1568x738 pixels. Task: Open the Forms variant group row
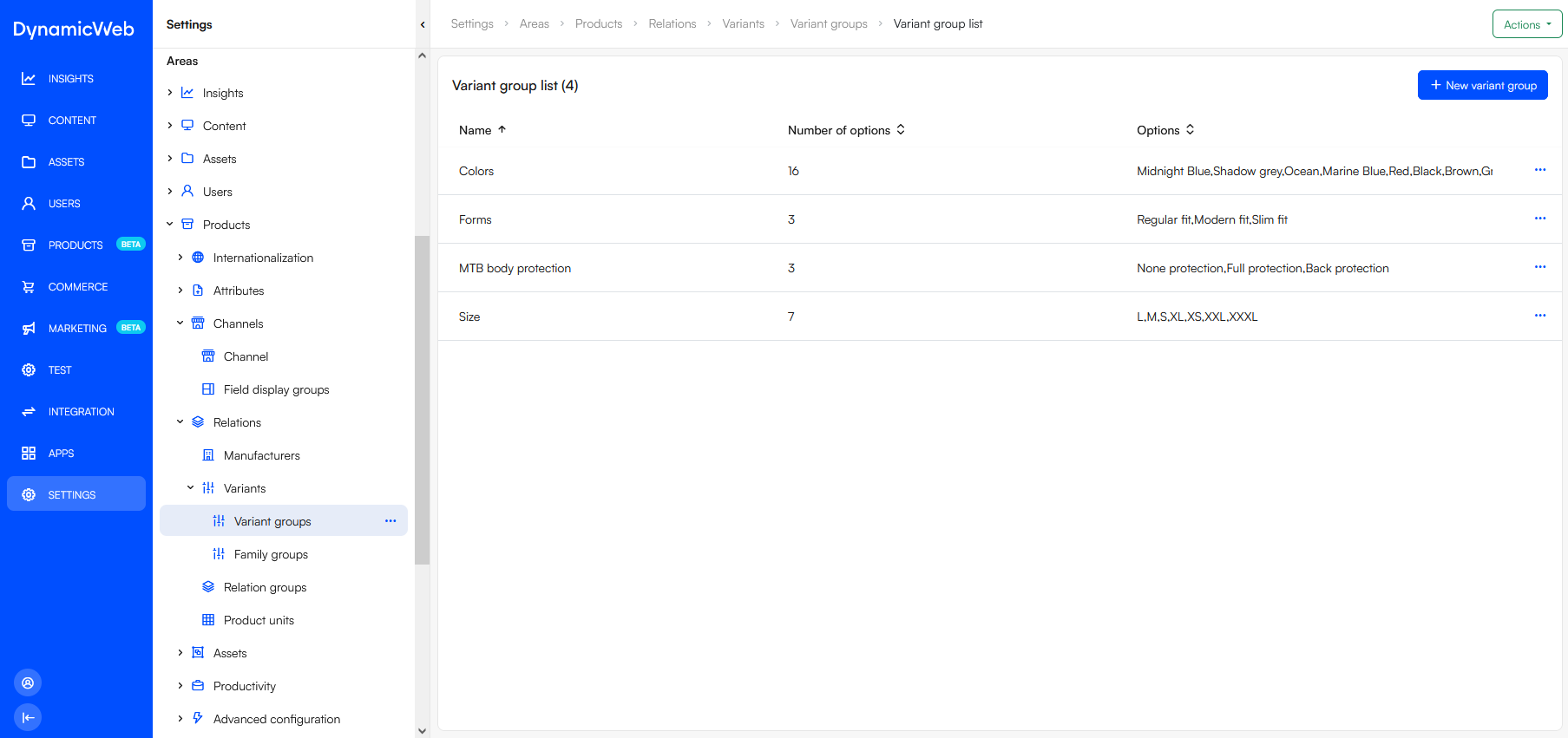pos(1000,219)
